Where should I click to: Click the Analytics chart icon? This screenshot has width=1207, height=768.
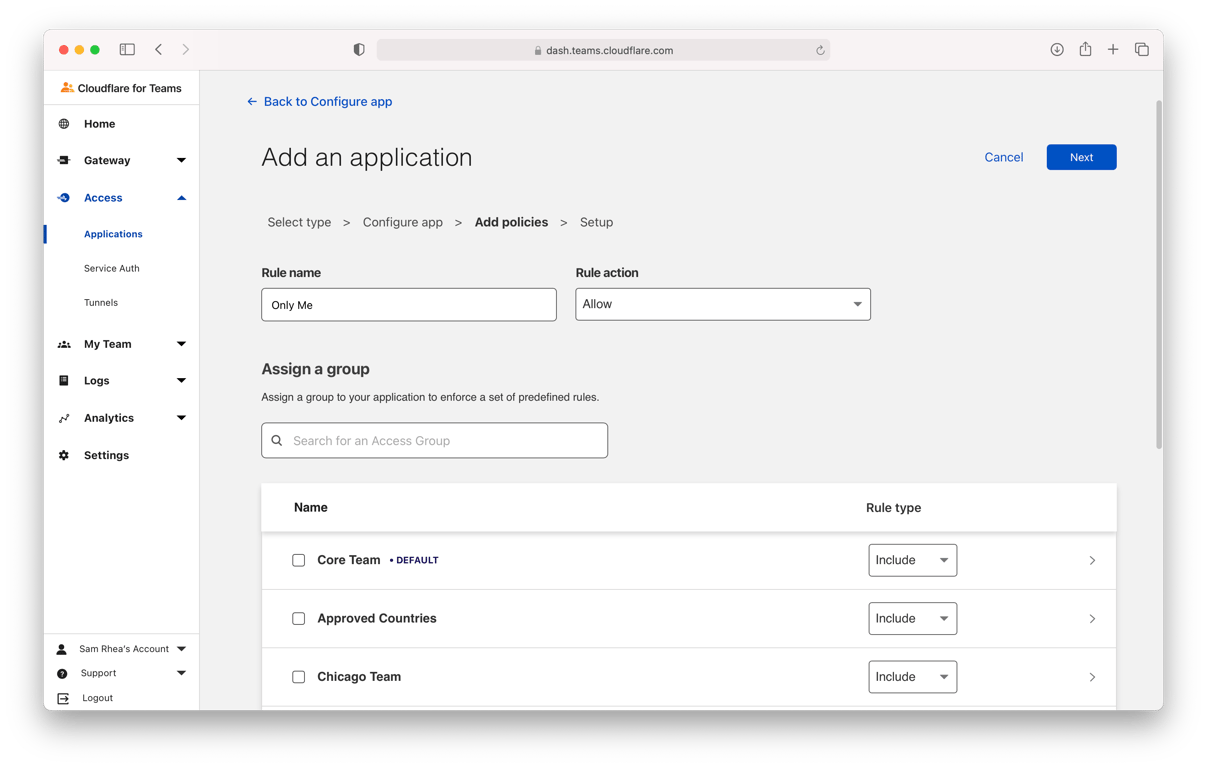click(64, 418)
